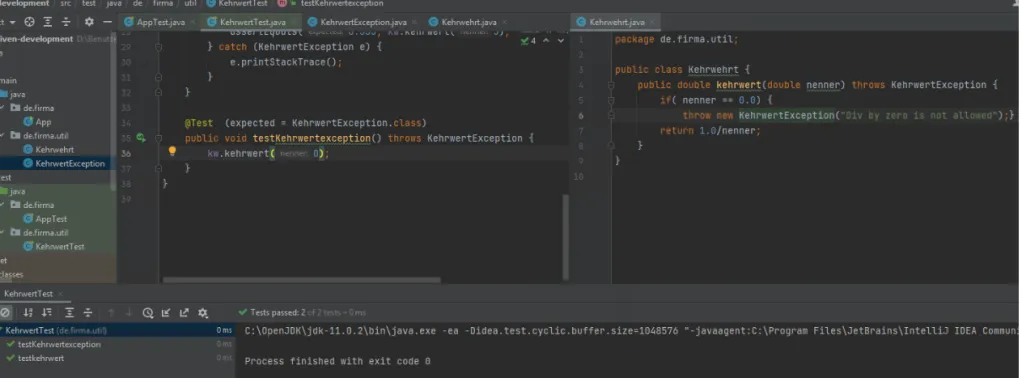Collapse de.firma package under test

(2, 205)
